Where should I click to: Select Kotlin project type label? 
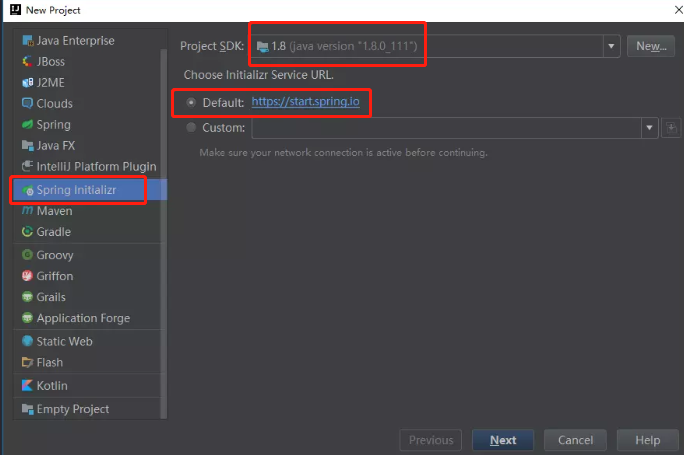click(52, 386)
